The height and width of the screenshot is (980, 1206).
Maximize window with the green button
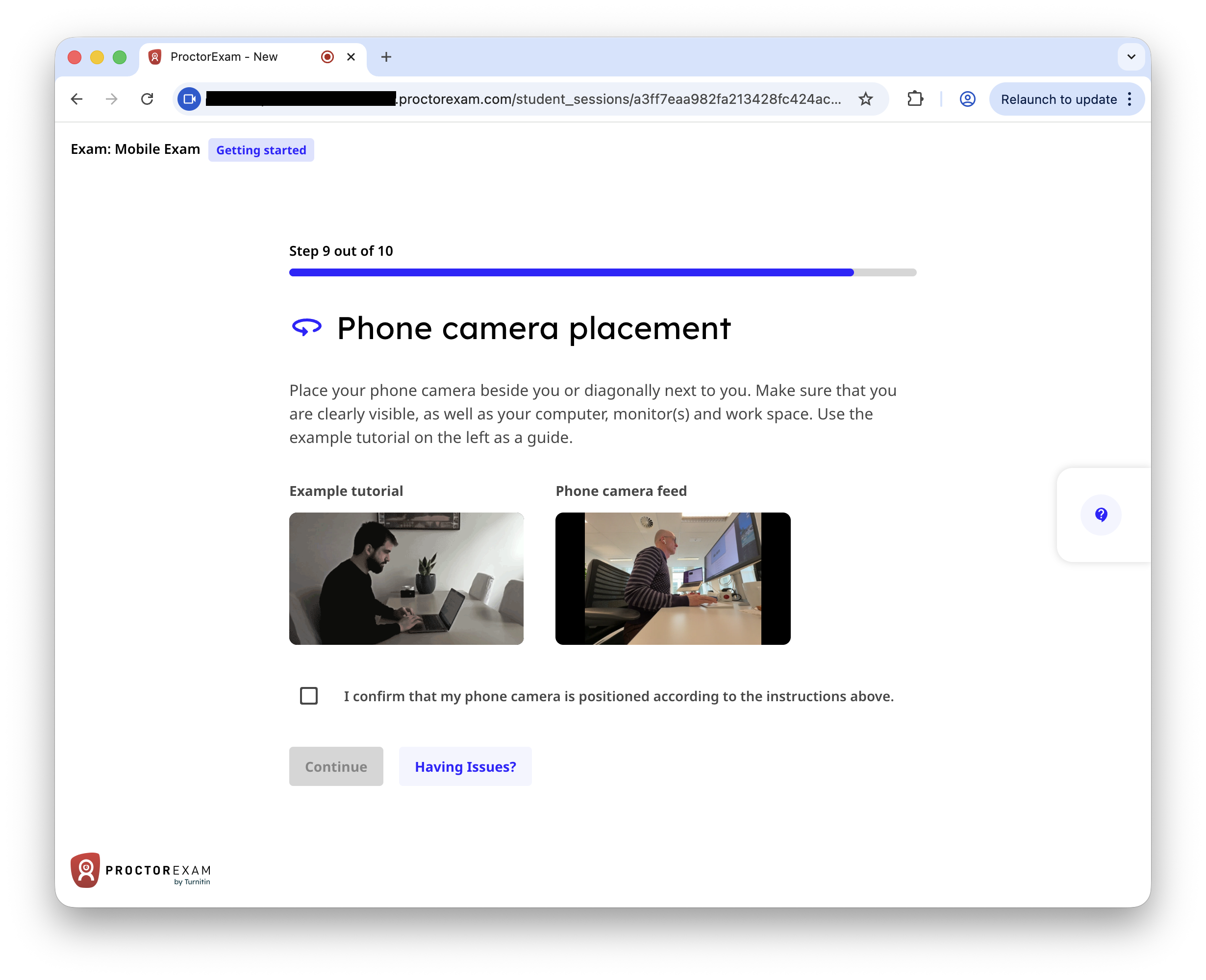point(120,57)
